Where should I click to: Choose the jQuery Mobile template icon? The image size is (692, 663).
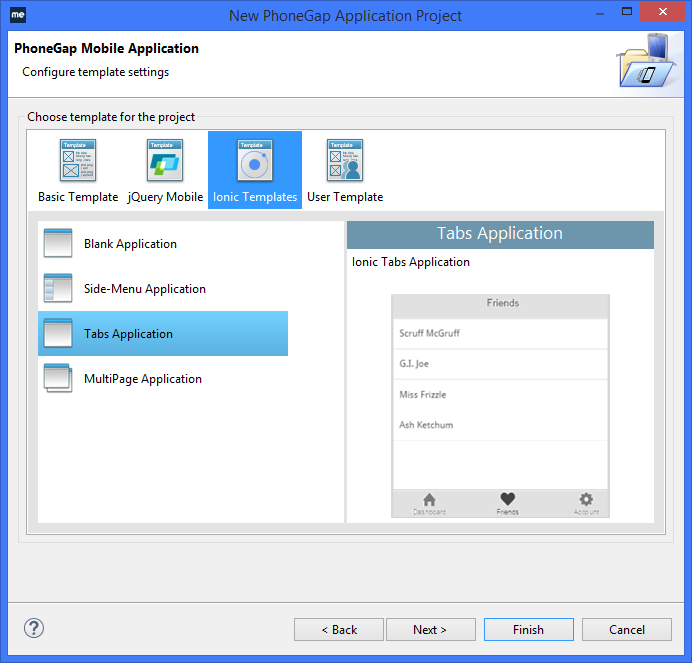[x=165, y=161]
